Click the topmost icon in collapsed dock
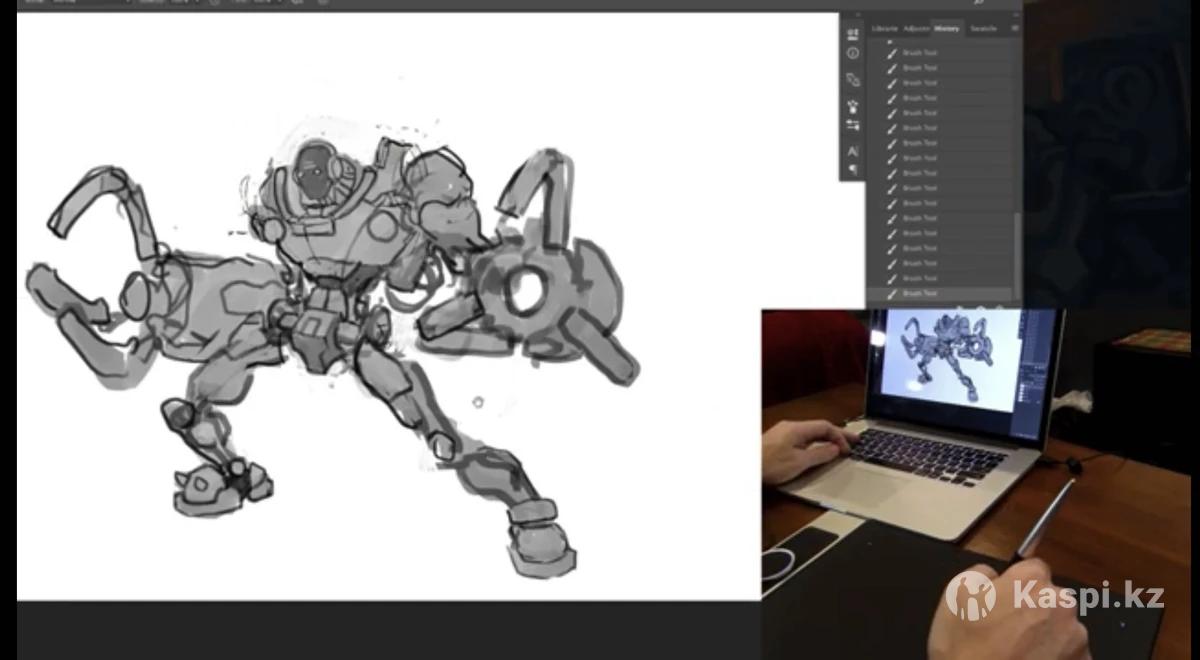 pyautogui.click(x=853, y=34)
